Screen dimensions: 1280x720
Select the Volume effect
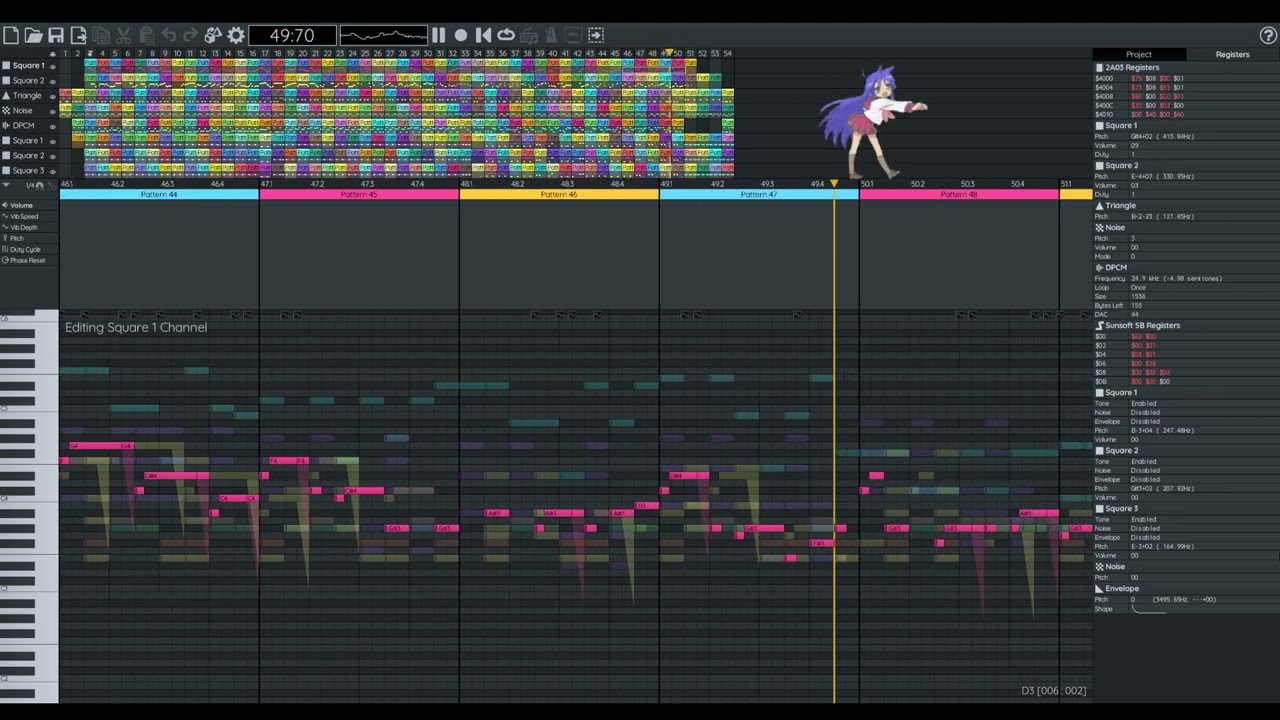(x=21, y=206)
